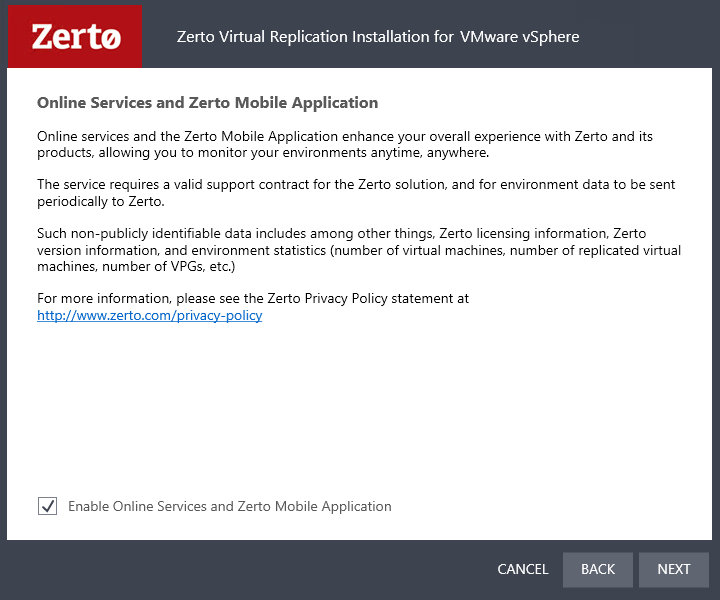The height and width of the screenshot is (600, 720).
Task: Click the Zerto Virtual Replication Installation title
Action: [x=378, y=37]
